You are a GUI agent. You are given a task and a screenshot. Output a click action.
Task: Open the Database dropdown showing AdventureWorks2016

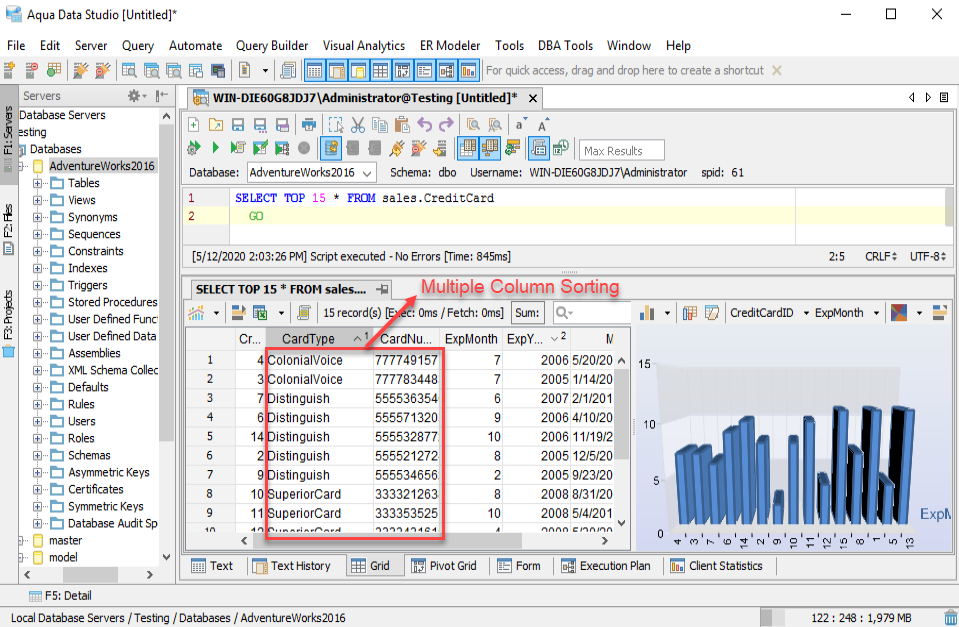click(311, 173)
